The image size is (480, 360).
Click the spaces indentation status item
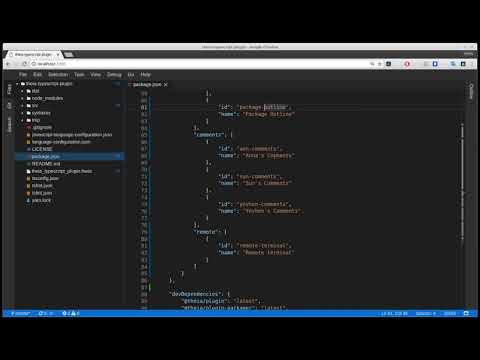coord(425,313)
